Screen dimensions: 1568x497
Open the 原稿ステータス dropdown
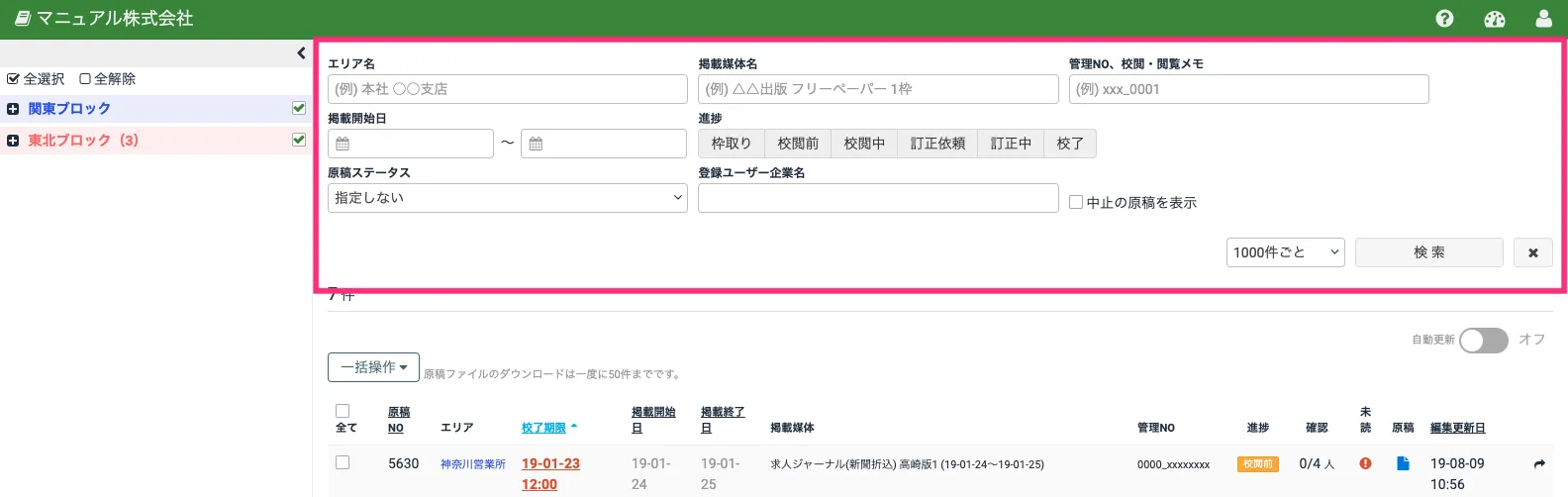click(508, 198)
